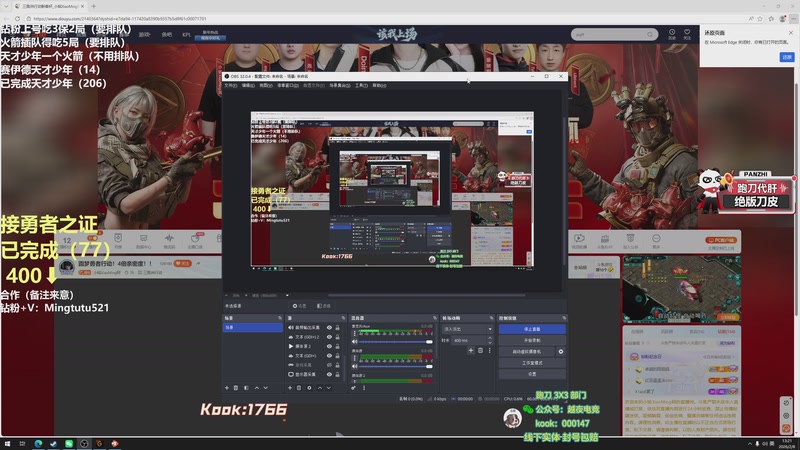The height and width of the screenshot is (450, 800).
Task: Open virtual camera settings gear icon
Action: pyautogui.click(x=561, y=352)
